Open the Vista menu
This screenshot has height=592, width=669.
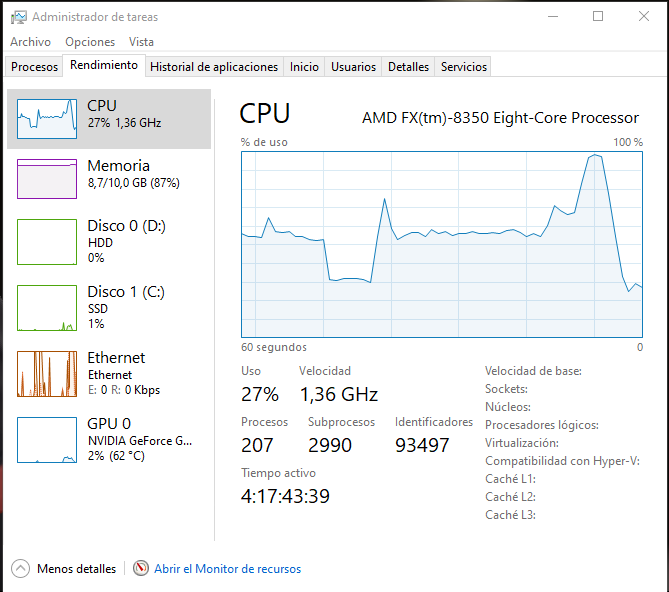(141, 42)
